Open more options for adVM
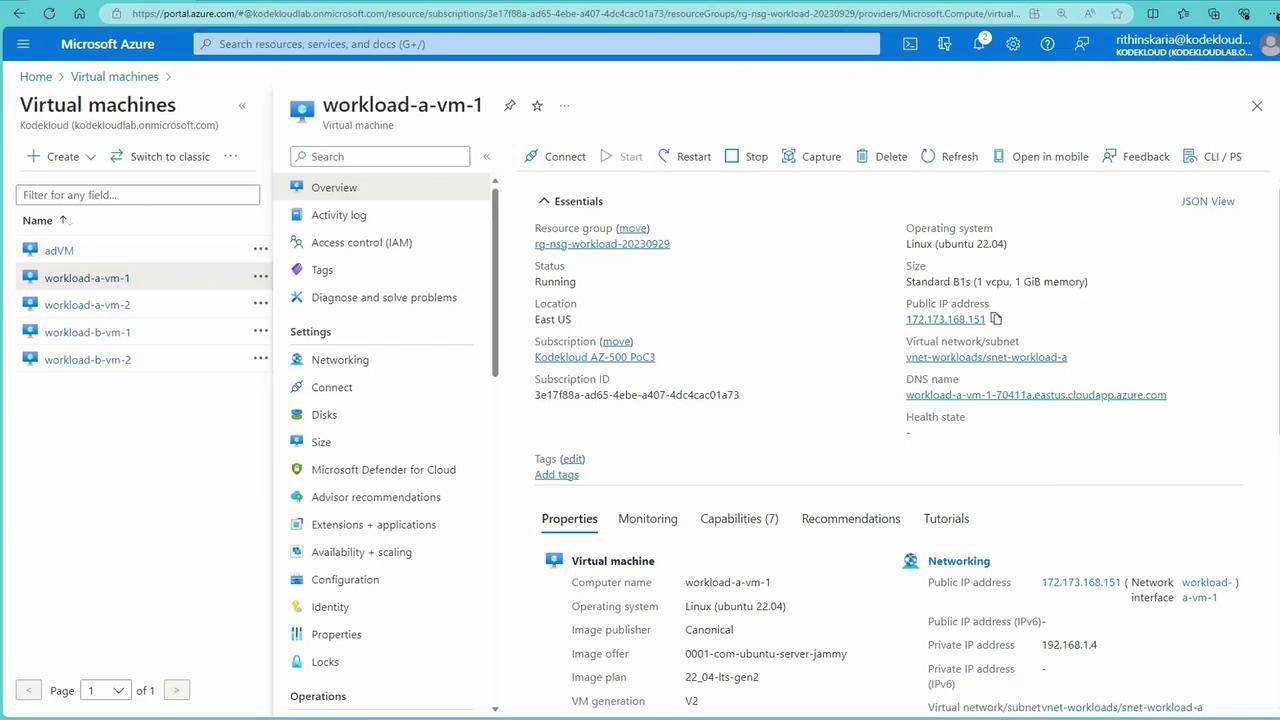 tap(260, 249)
